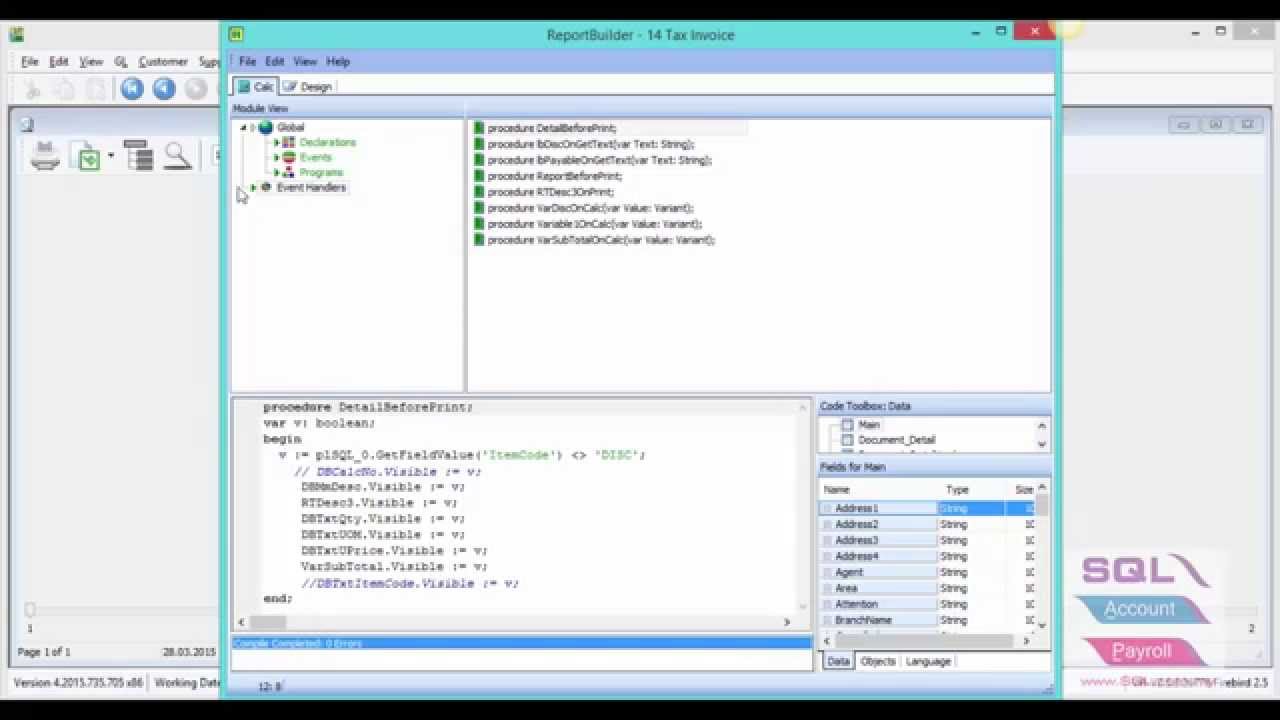Open Customer menu in SQL Account window
Screen dimensions: 1280x720
(163, 62)
